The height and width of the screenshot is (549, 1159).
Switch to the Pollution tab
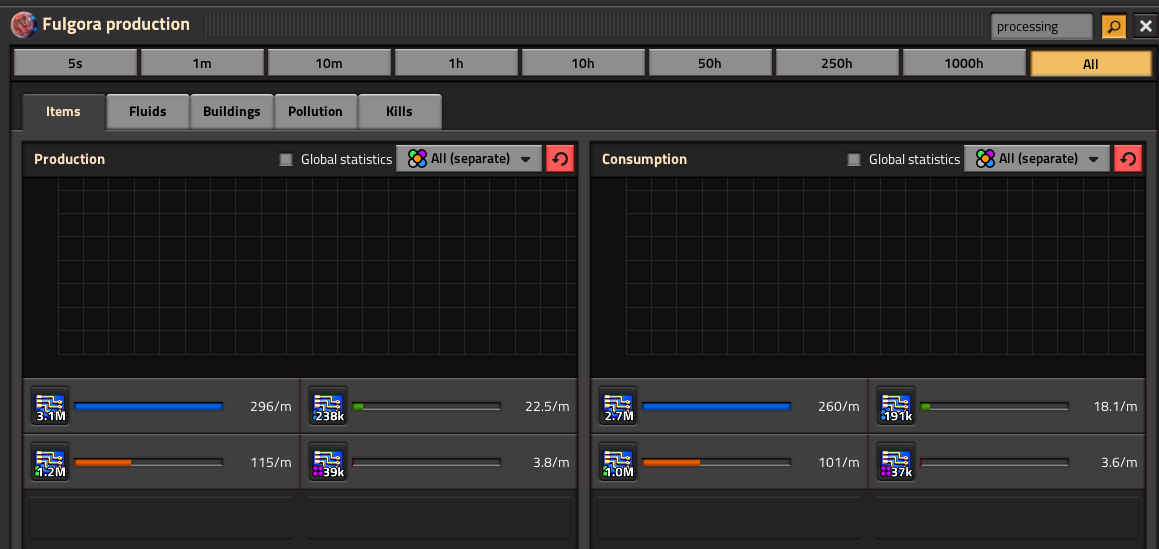[x=315, y=112]
